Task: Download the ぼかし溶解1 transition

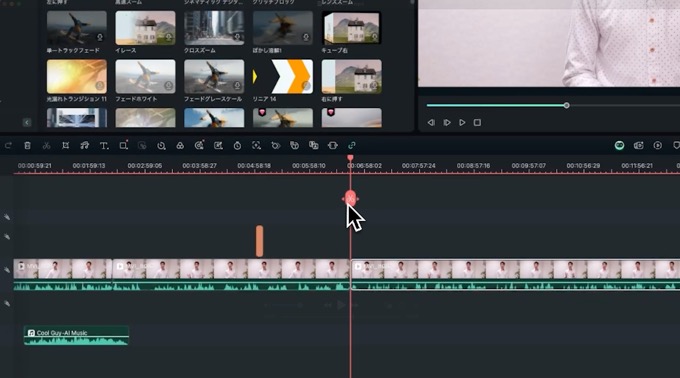Action: coord(306,37)
